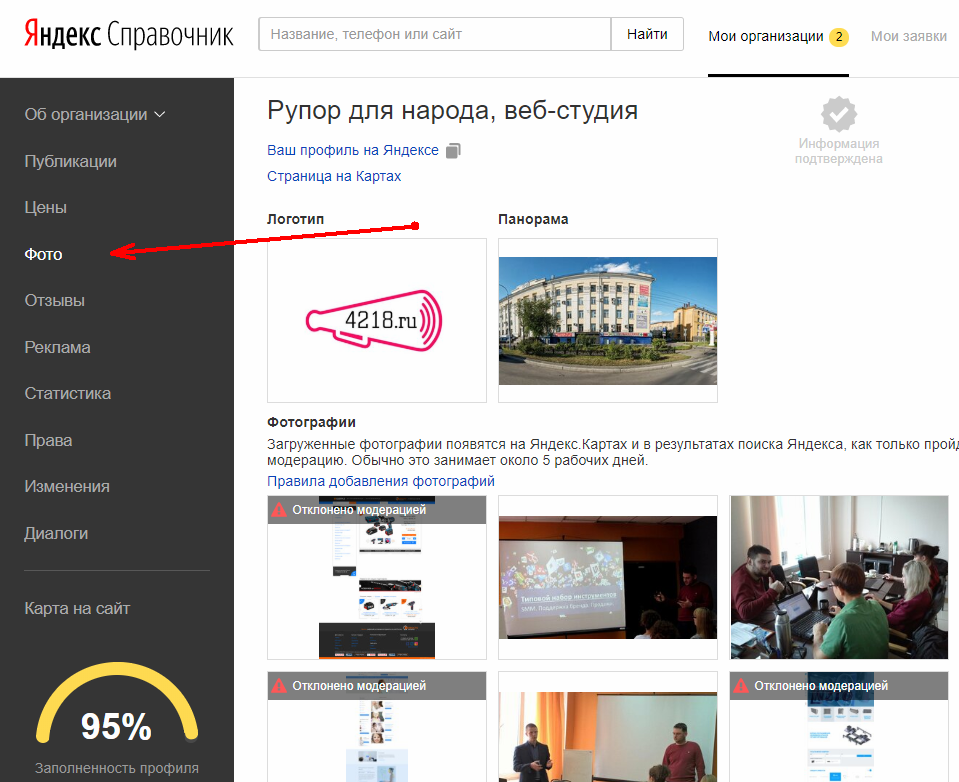
Task: Click the warning triangle on first rejected photo
Action: pyautogui.click(x=280, y=510)
